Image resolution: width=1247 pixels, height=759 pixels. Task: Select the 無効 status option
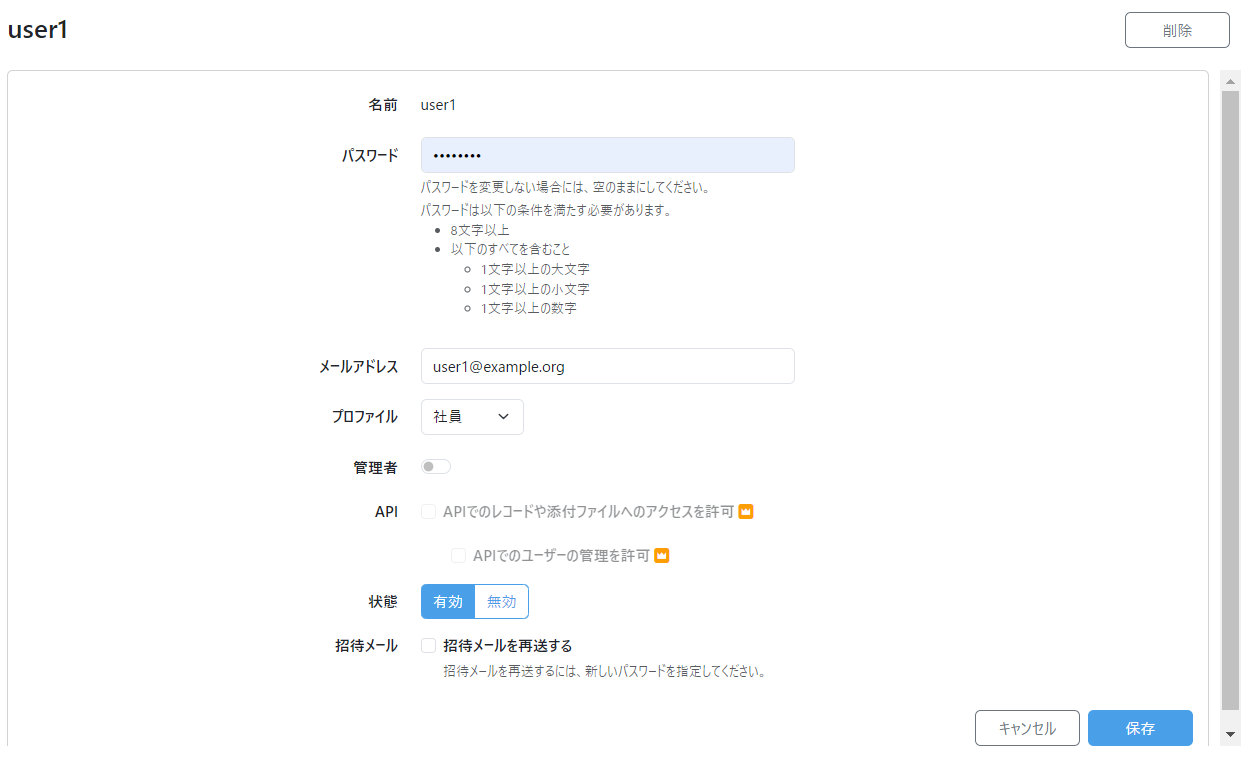502,601
